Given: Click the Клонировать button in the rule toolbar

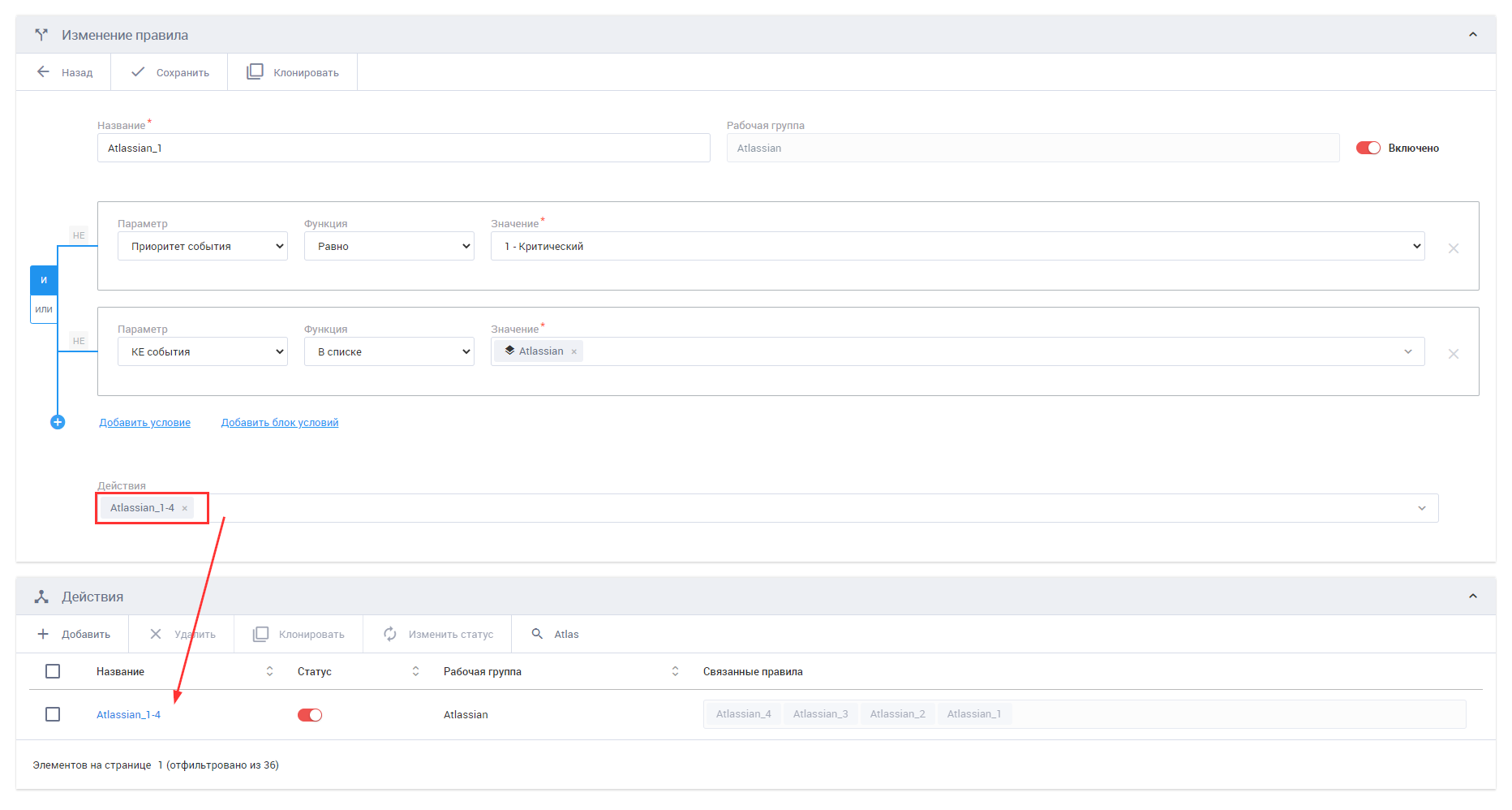Looking at the screenshot, I should 293,72.
